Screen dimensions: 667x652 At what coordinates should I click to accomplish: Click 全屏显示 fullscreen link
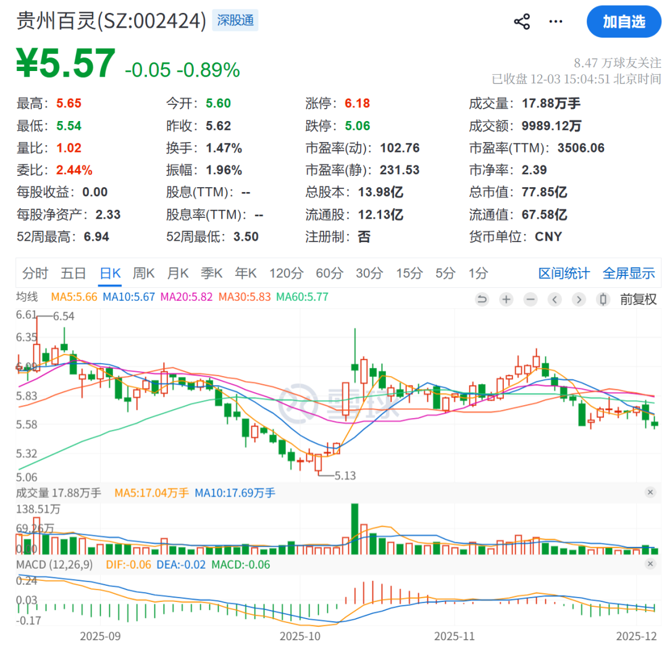coord(628,273)
